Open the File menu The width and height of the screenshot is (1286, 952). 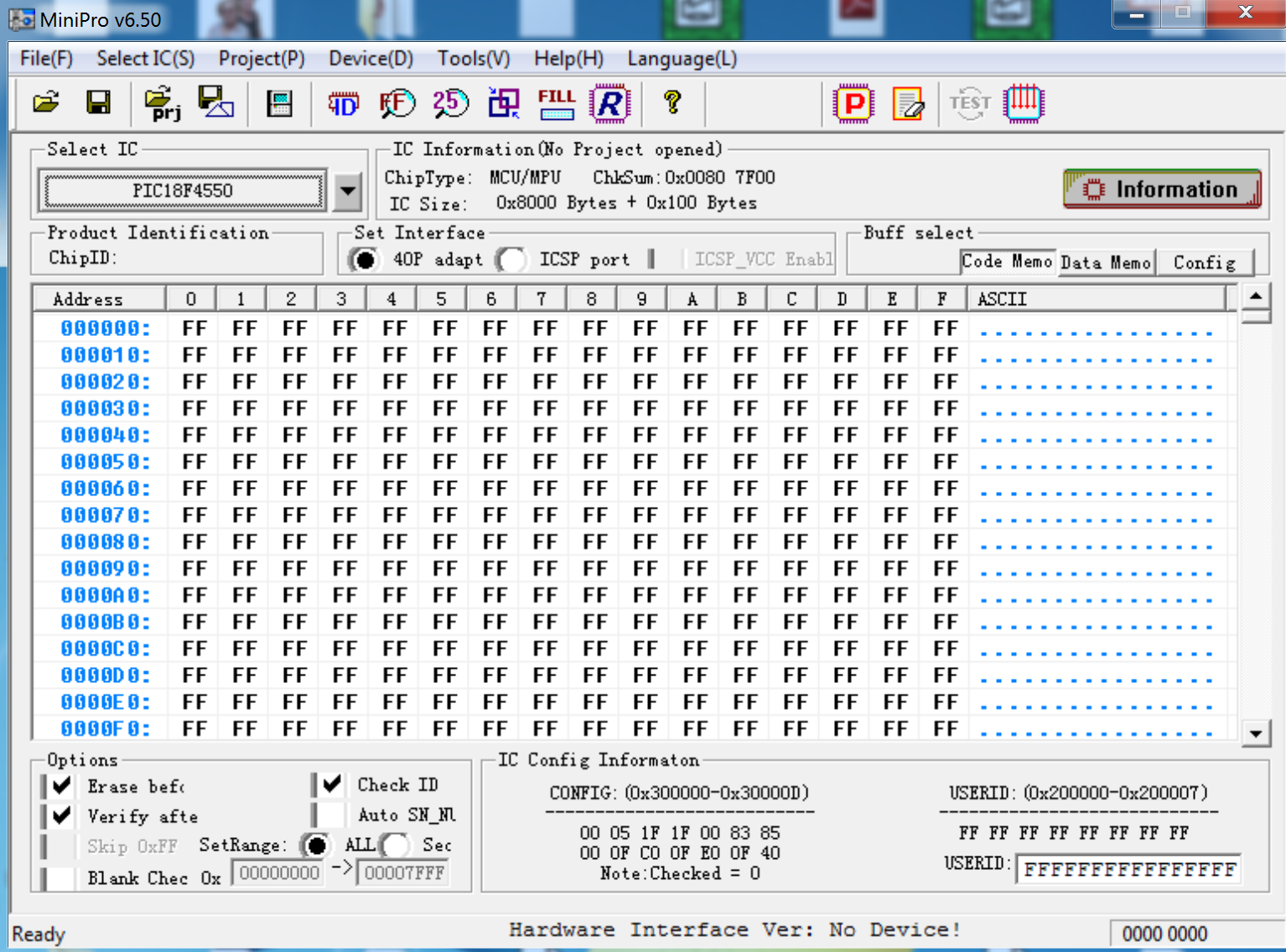[x=46, y=59]
